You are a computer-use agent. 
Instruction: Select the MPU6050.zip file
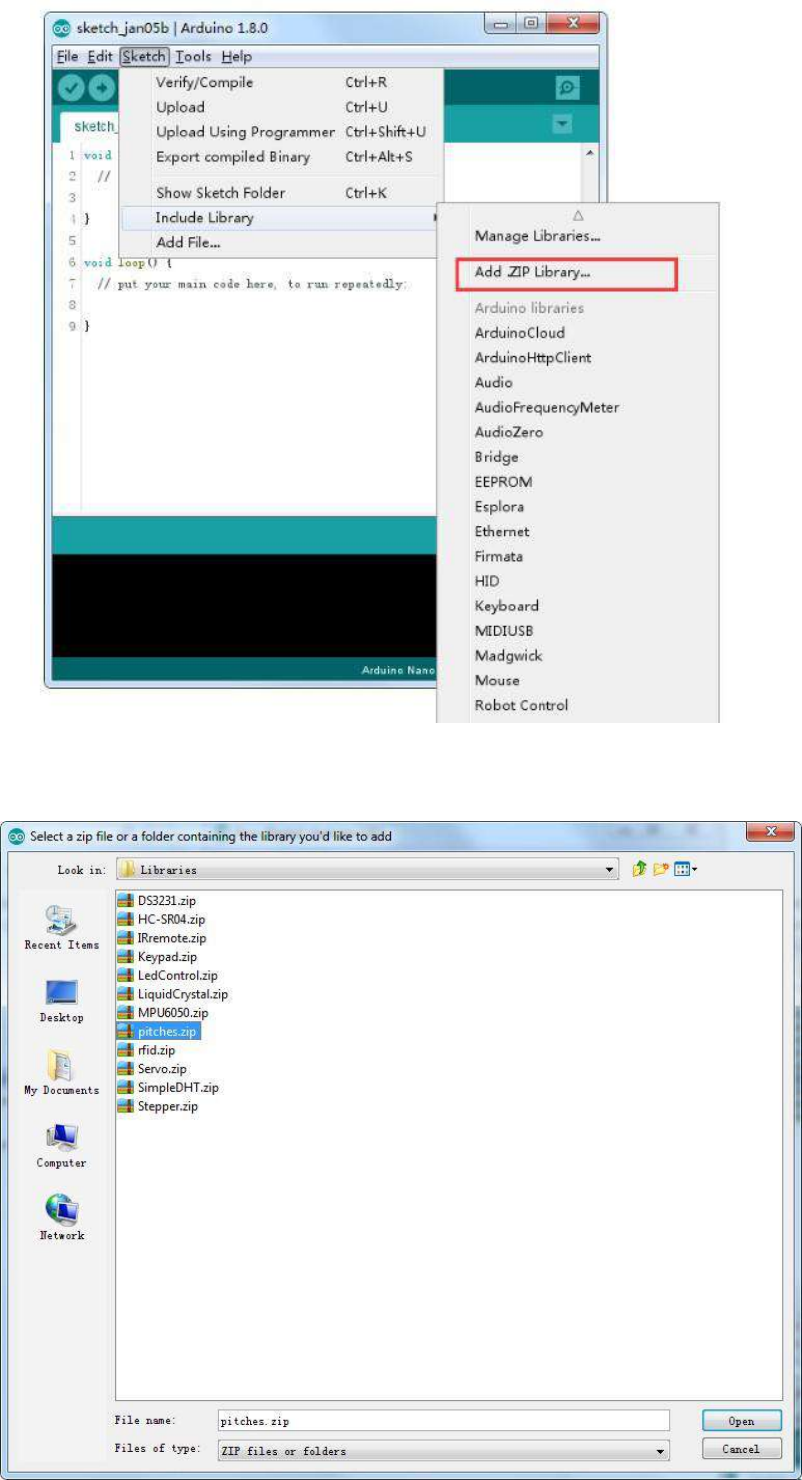pyautogui.click(x=162, y=1013)
